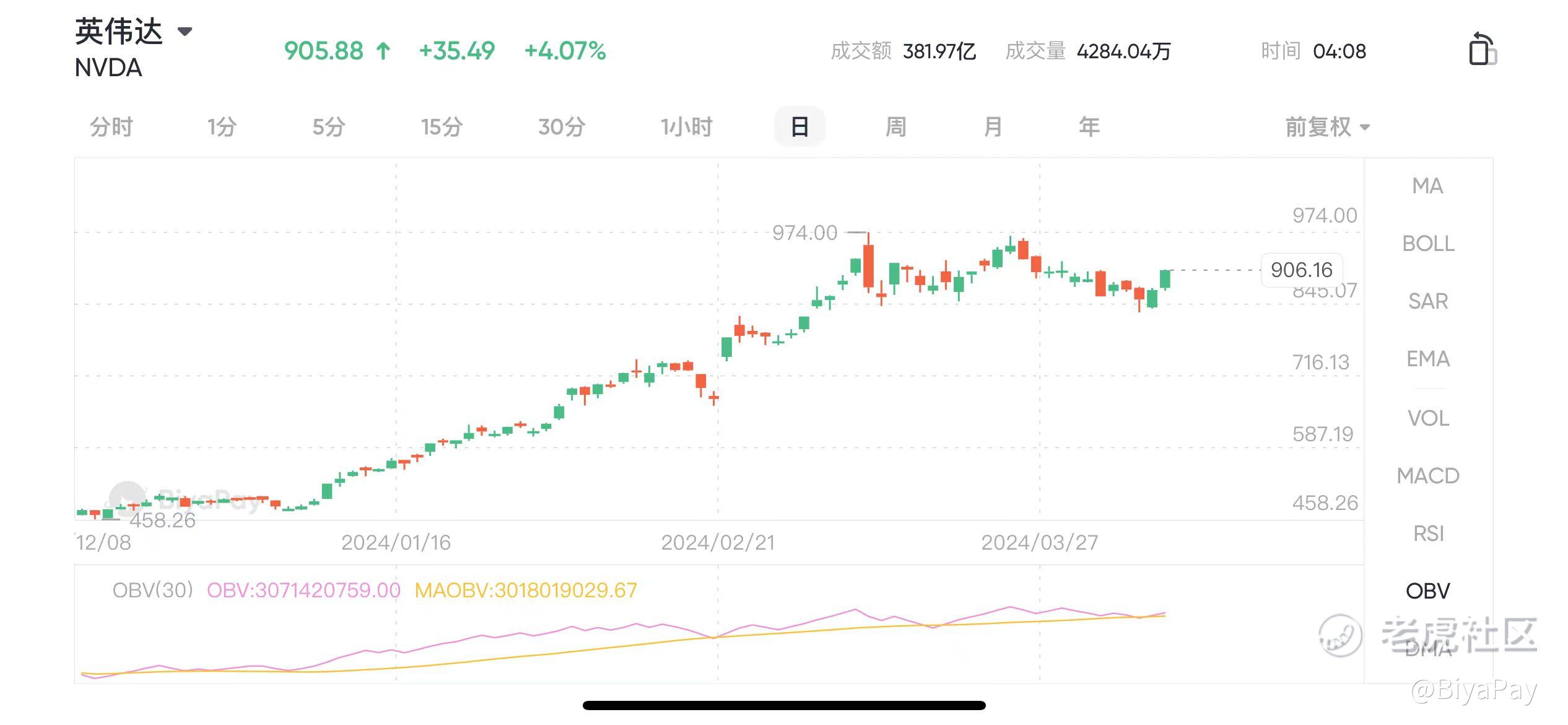Choose the 日 daily chart tab
The image size is (1568, 725).
[x=799, y=127]
